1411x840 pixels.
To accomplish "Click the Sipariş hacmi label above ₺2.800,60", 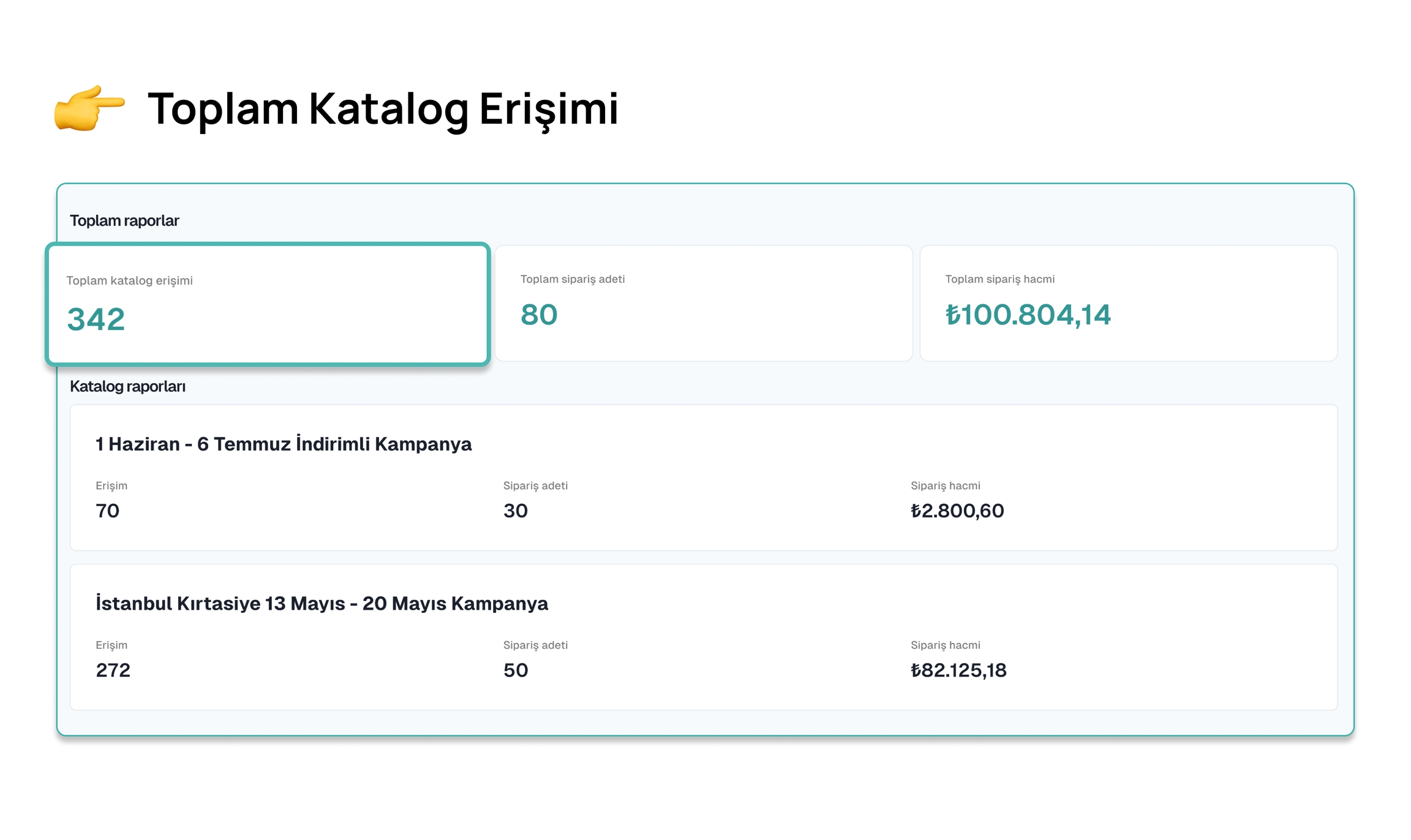I will click(x=945, y=486).
